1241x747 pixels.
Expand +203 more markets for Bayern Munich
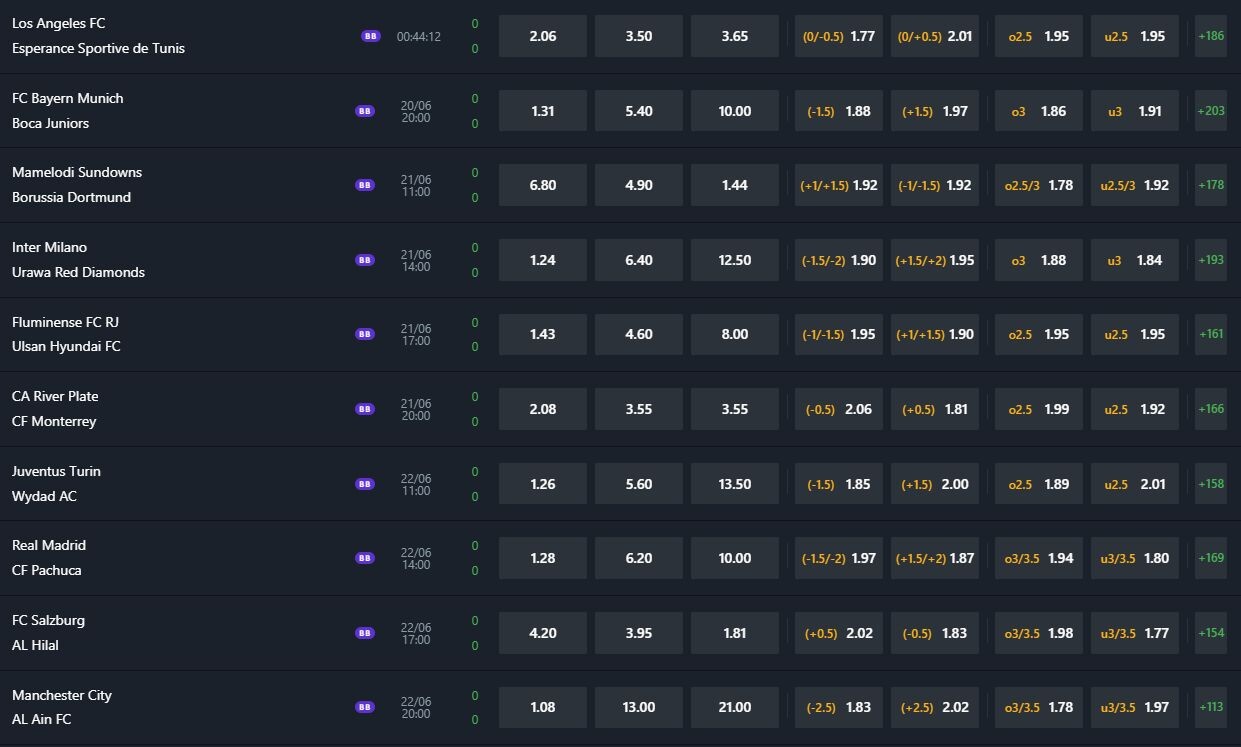[1211, 111]
